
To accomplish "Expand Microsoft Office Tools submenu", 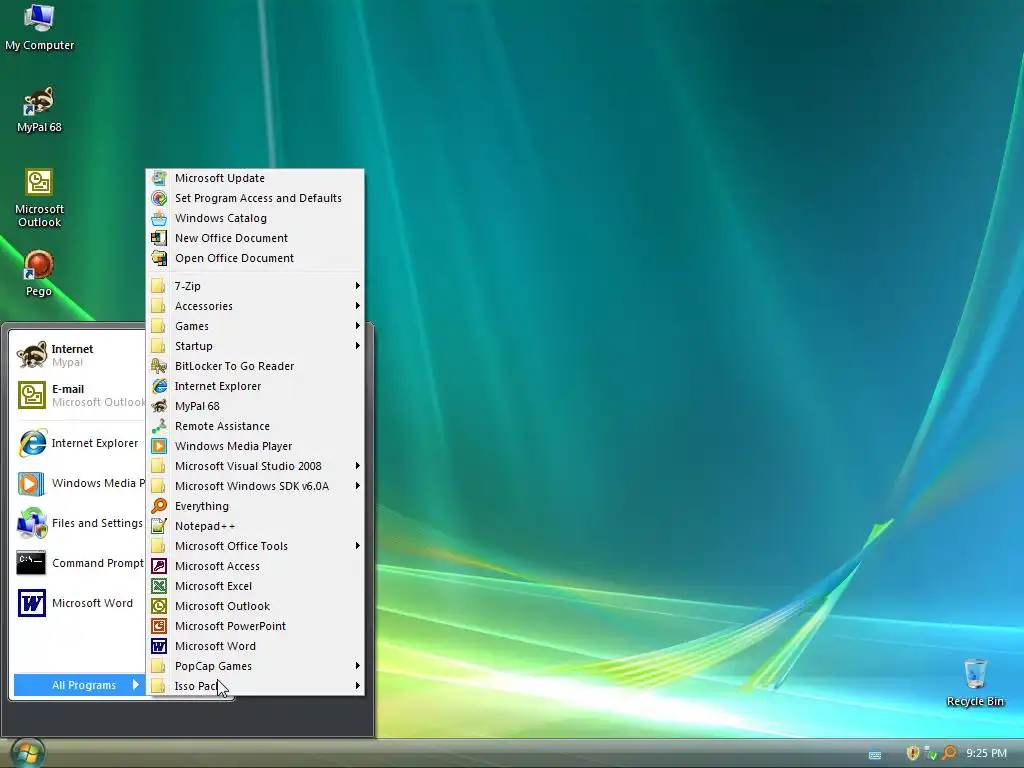I will tap(255, 546).
